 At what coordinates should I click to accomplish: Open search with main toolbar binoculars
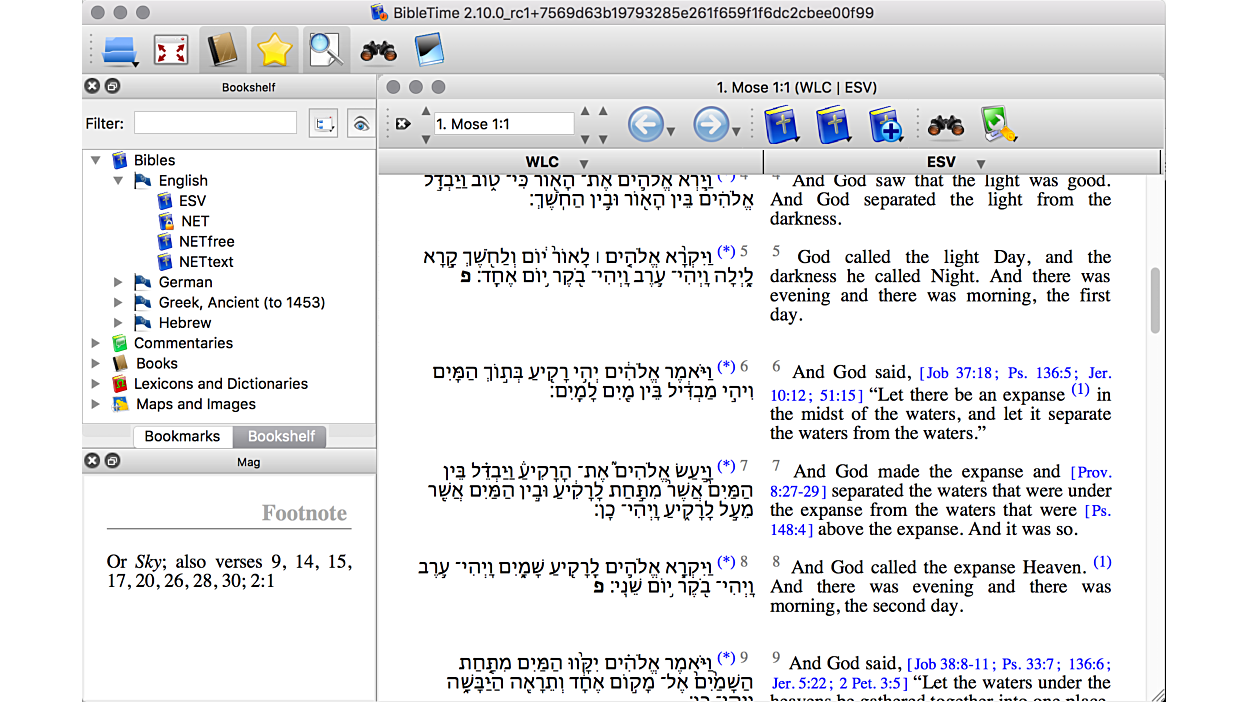tap(378, 50)
